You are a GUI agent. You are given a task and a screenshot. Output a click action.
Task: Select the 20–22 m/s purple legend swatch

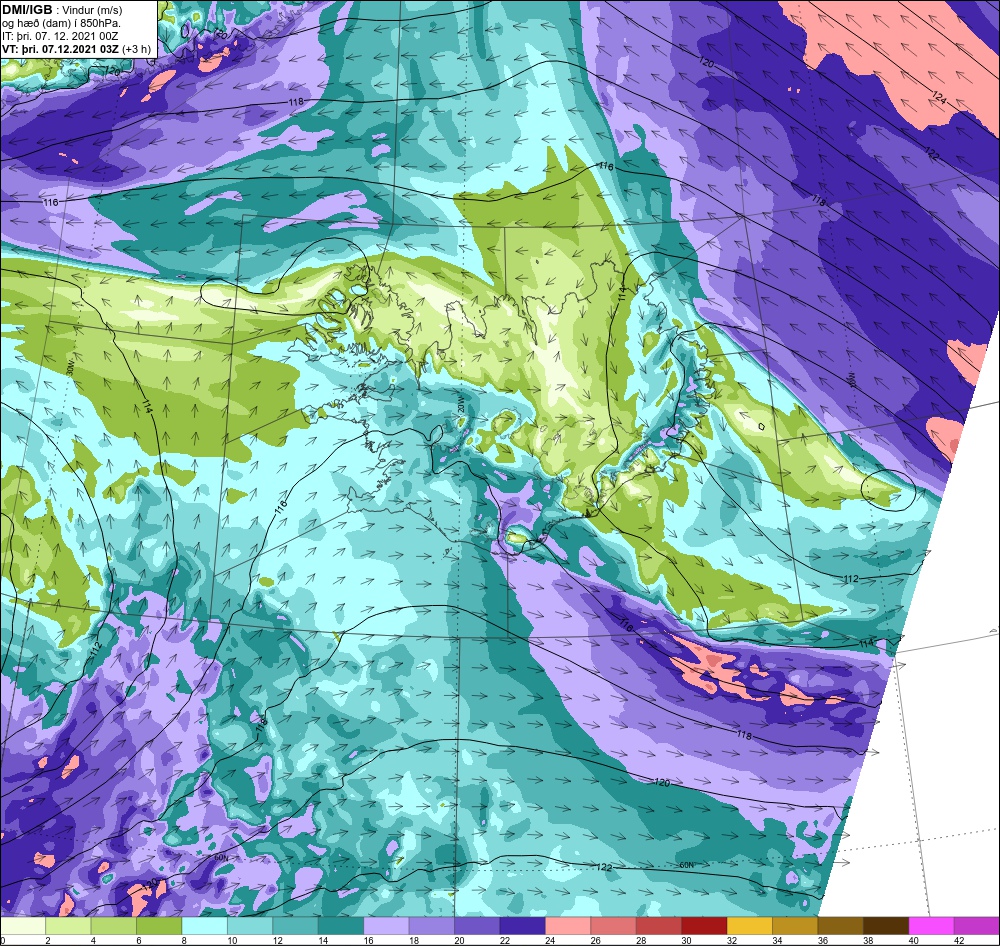point(477,926)
